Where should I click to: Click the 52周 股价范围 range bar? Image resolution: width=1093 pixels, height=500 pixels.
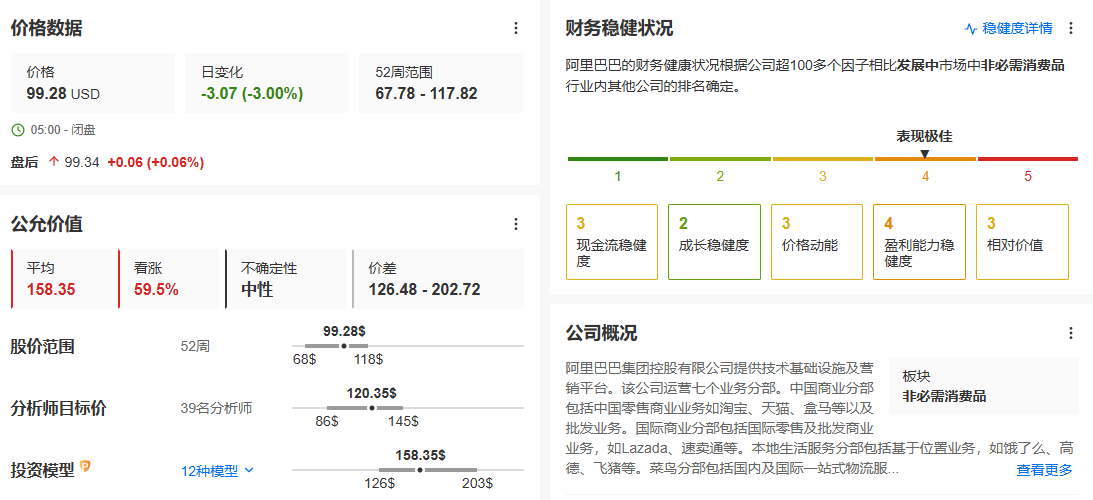(408, 346)
